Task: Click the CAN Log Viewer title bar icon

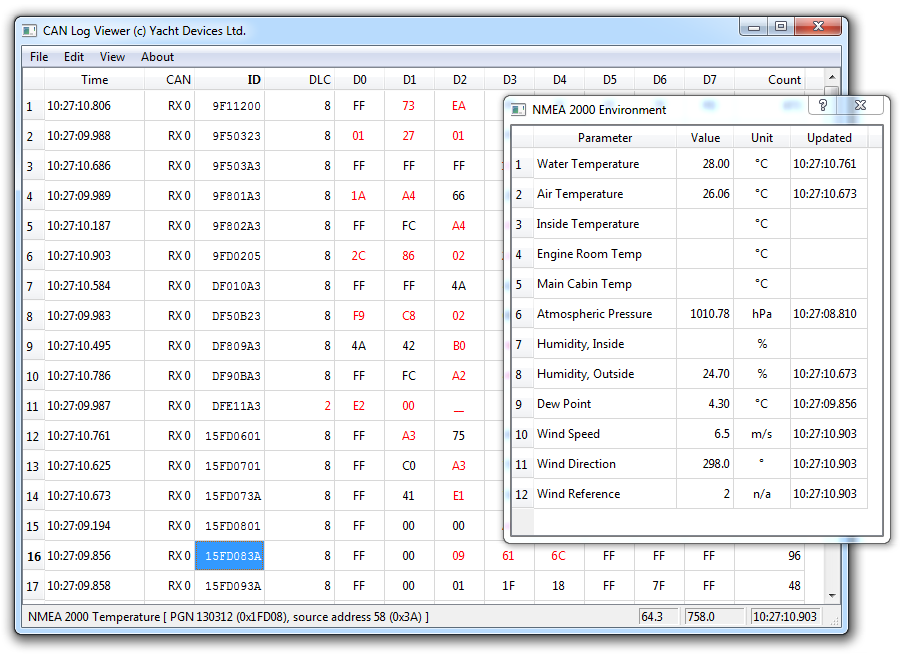Action: click(29, 30)
